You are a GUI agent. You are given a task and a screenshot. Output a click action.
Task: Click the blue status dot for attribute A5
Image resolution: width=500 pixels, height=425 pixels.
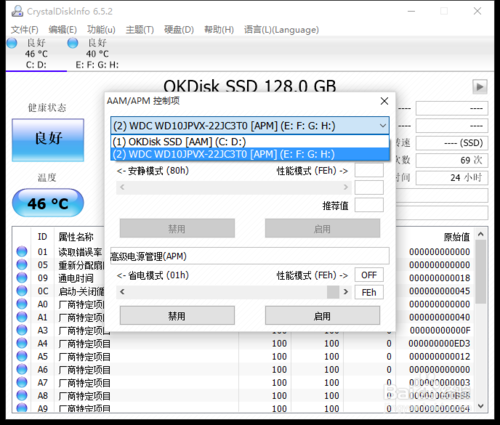pyautogui.click(x=22, y=356)
